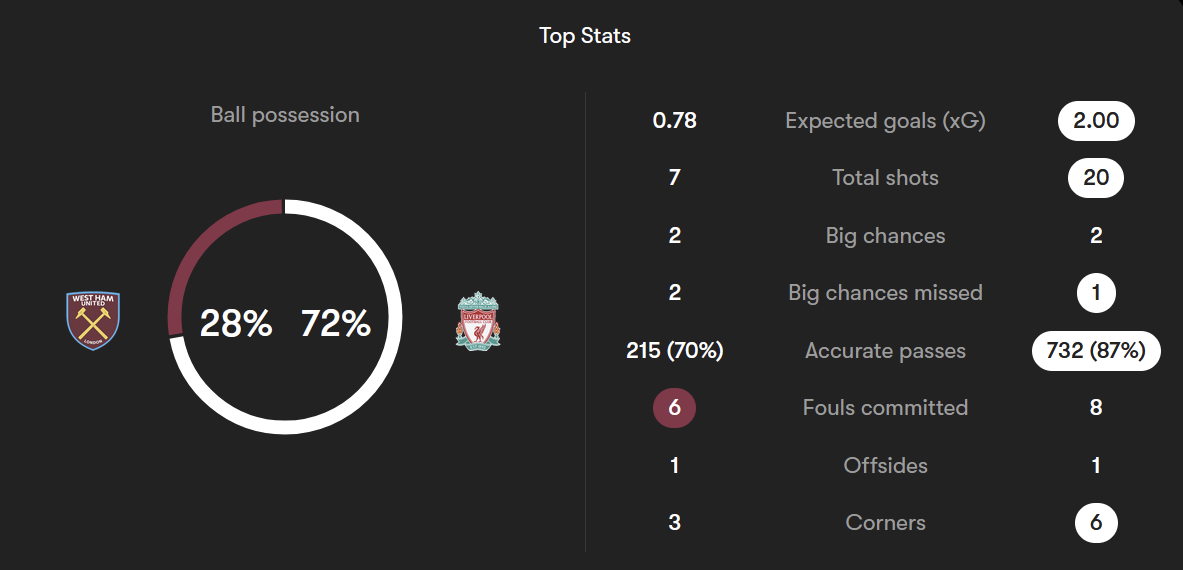Click the 2.00 xG pill
Image resolution: width=1183 pixels, height=570 pixels.
tap(1096, 121)
